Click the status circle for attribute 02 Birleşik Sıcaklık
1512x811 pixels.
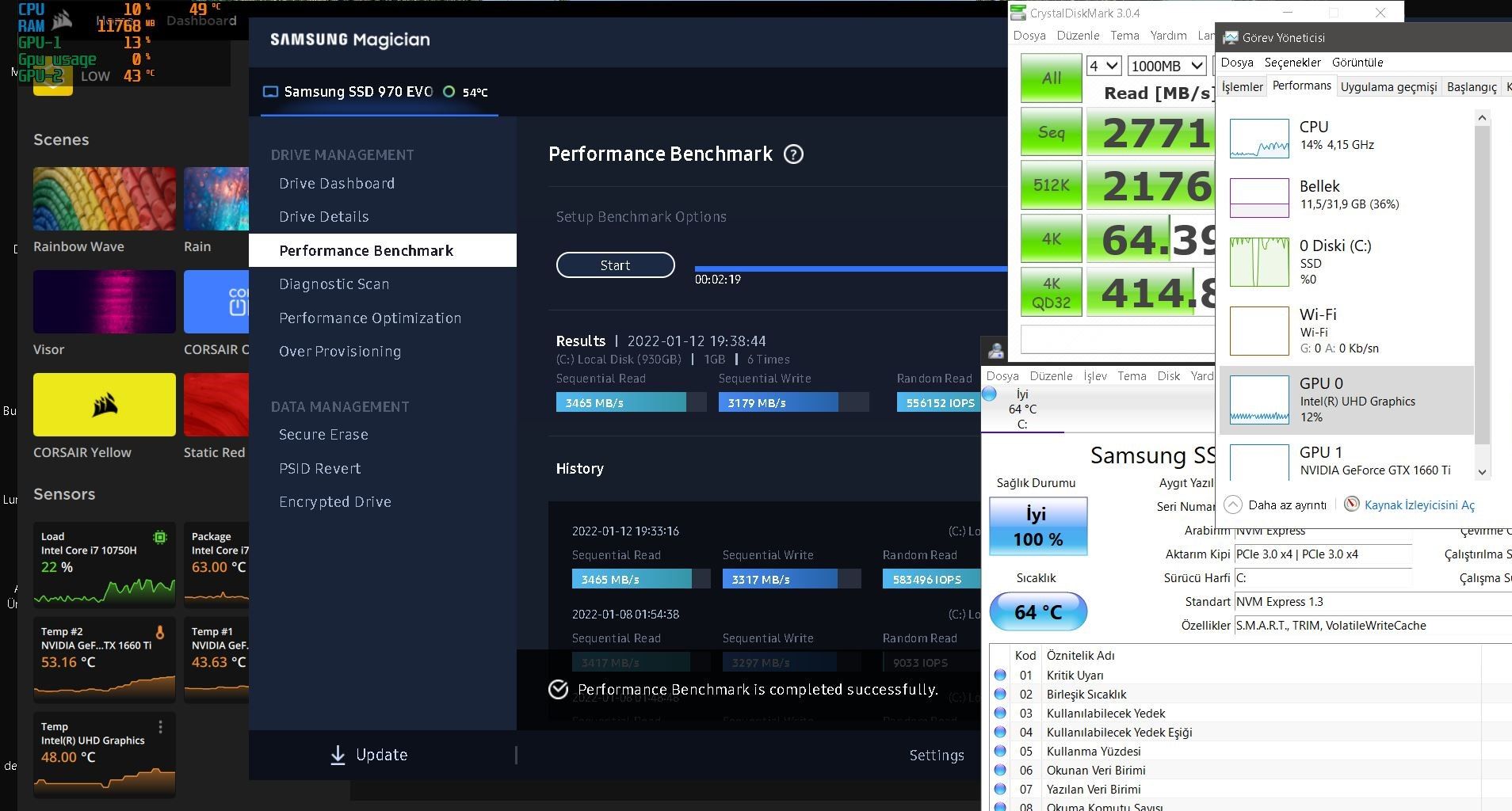tap(1000, 695)
